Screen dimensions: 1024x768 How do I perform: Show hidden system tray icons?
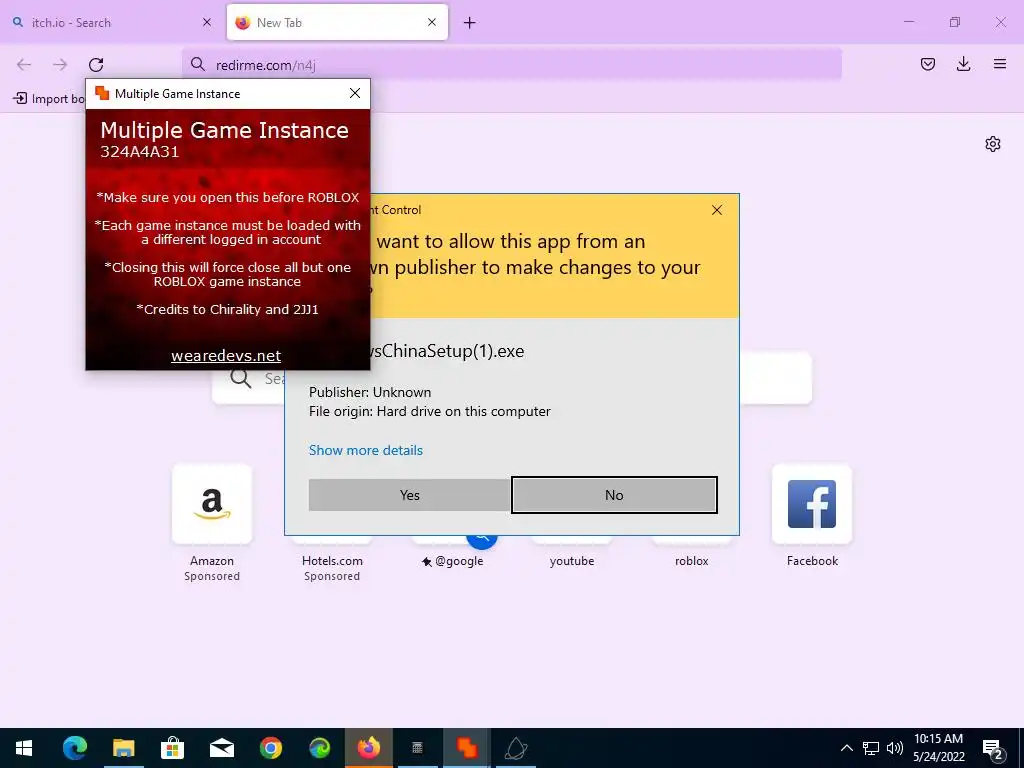pyautogui.click(x=846, y=748)
